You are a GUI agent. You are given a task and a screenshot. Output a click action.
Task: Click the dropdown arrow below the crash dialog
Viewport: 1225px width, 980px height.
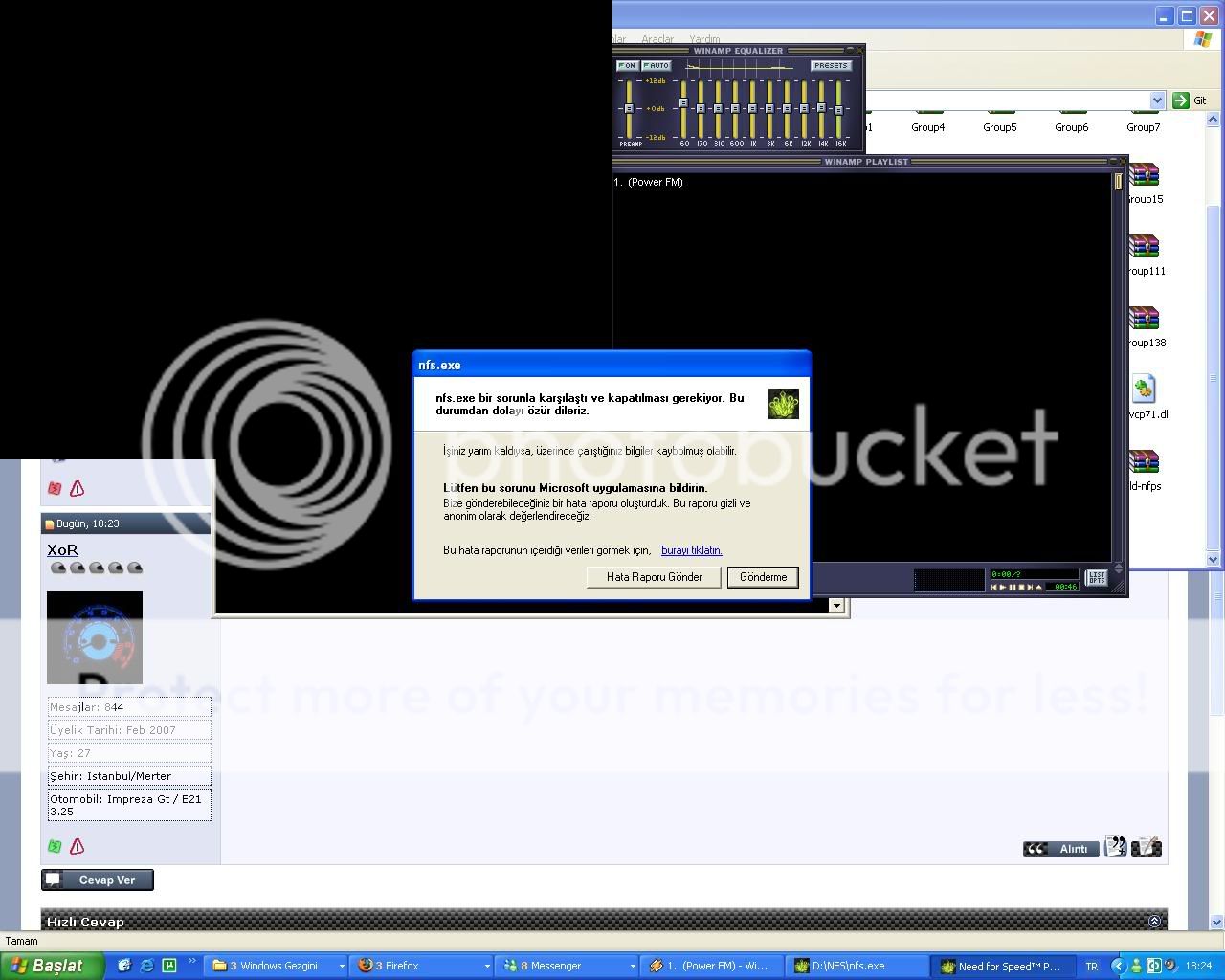click(836, 605)
